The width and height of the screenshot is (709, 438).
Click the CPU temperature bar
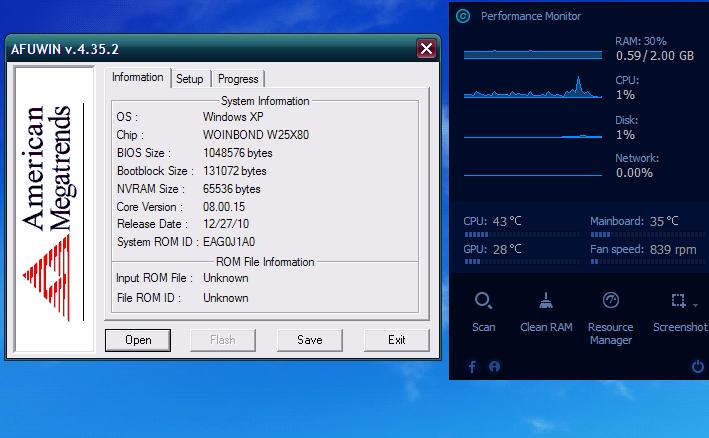(x=521, y=234)
